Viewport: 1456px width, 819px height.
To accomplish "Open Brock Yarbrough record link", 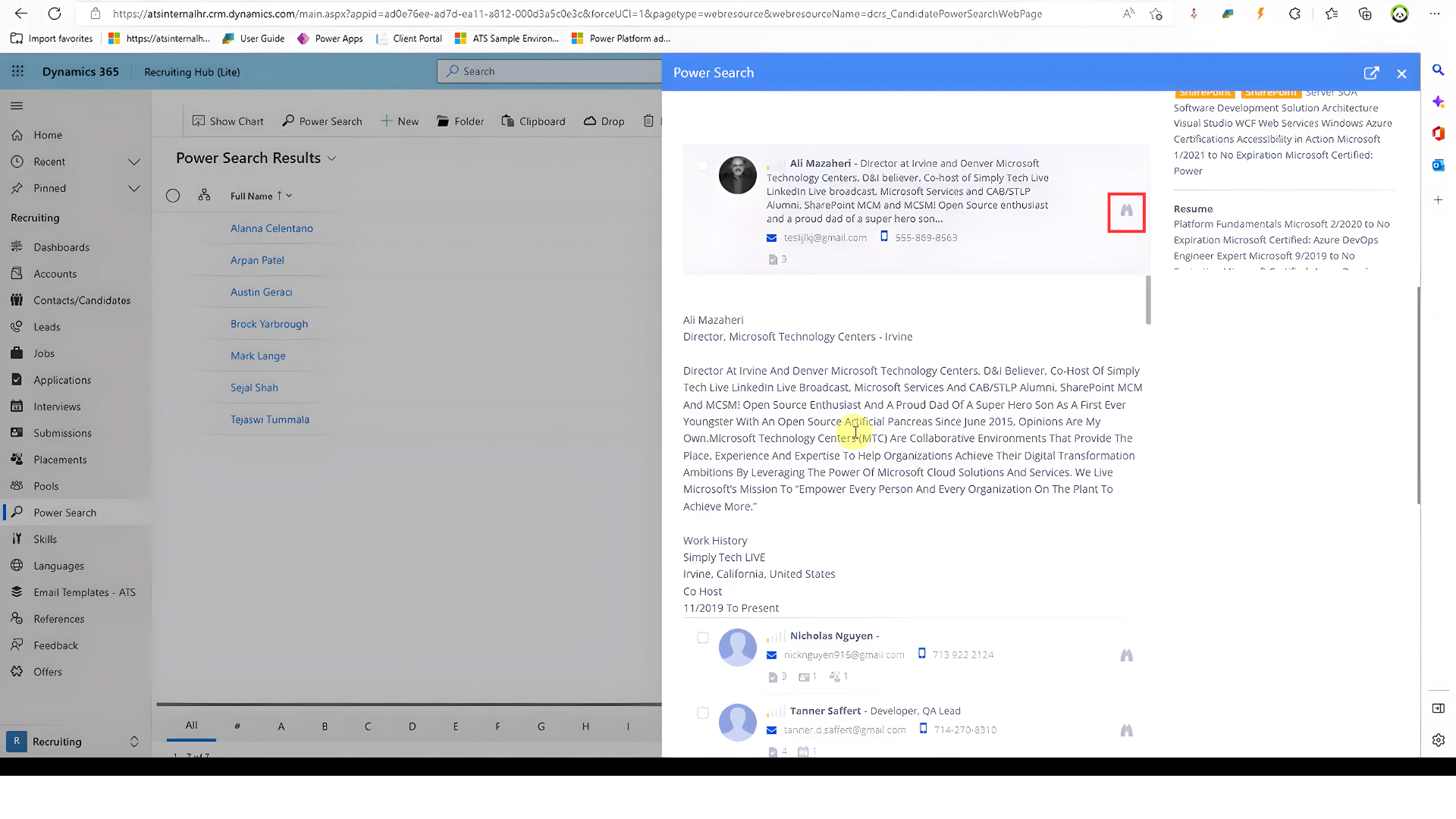I will (x=269, y=324).
